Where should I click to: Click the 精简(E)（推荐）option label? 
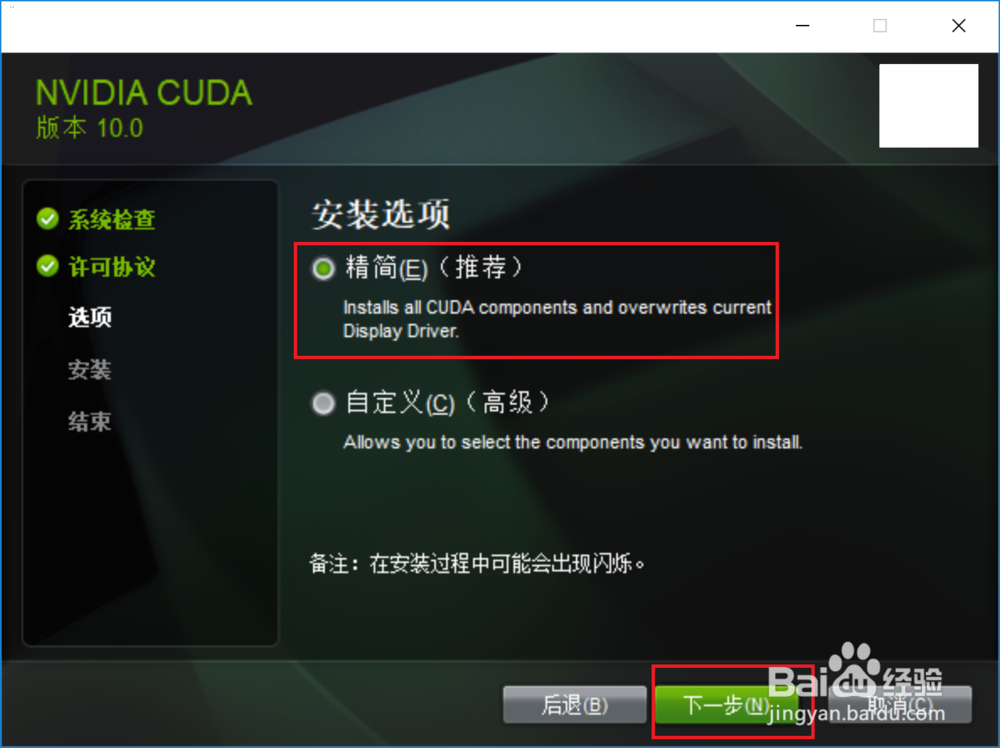click(x=434, y=268)
